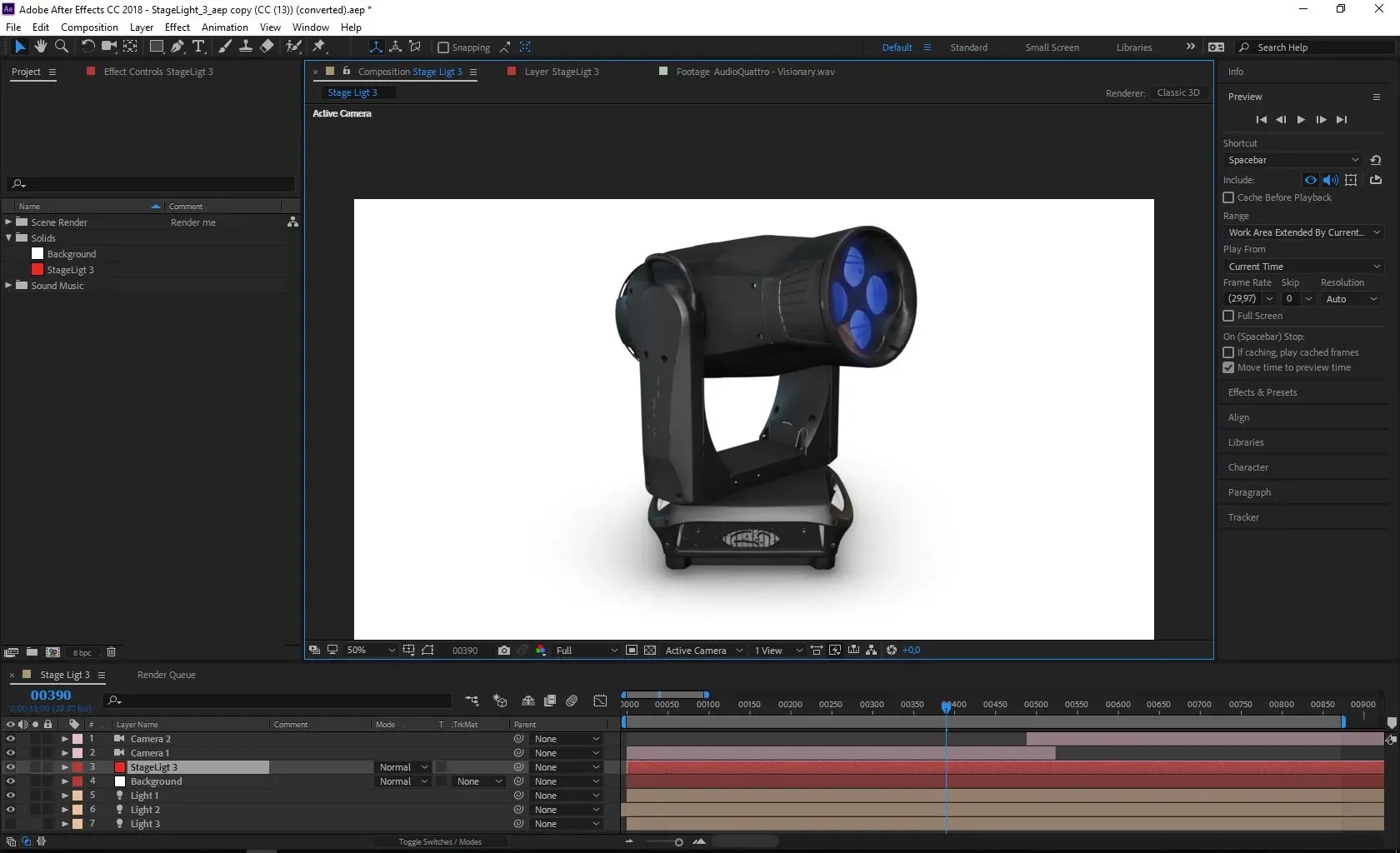Open the Resolution Auto dropdown

1351,299
